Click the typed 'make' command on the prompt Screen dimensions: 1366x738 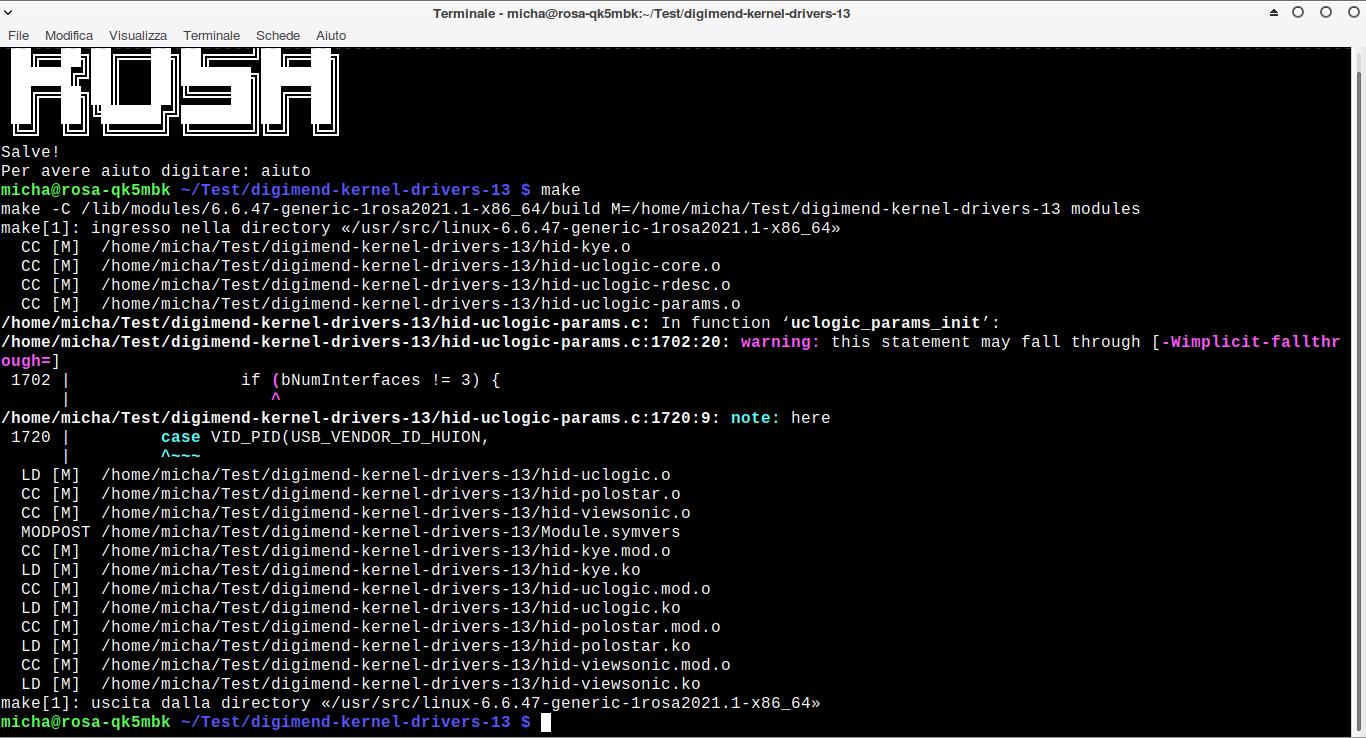pos(561,190)
